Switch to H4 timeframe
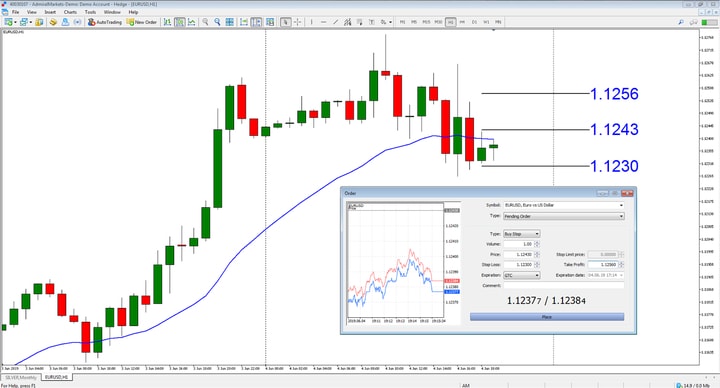The height and width of the screenshot is (388, 720). click(462, 22)
